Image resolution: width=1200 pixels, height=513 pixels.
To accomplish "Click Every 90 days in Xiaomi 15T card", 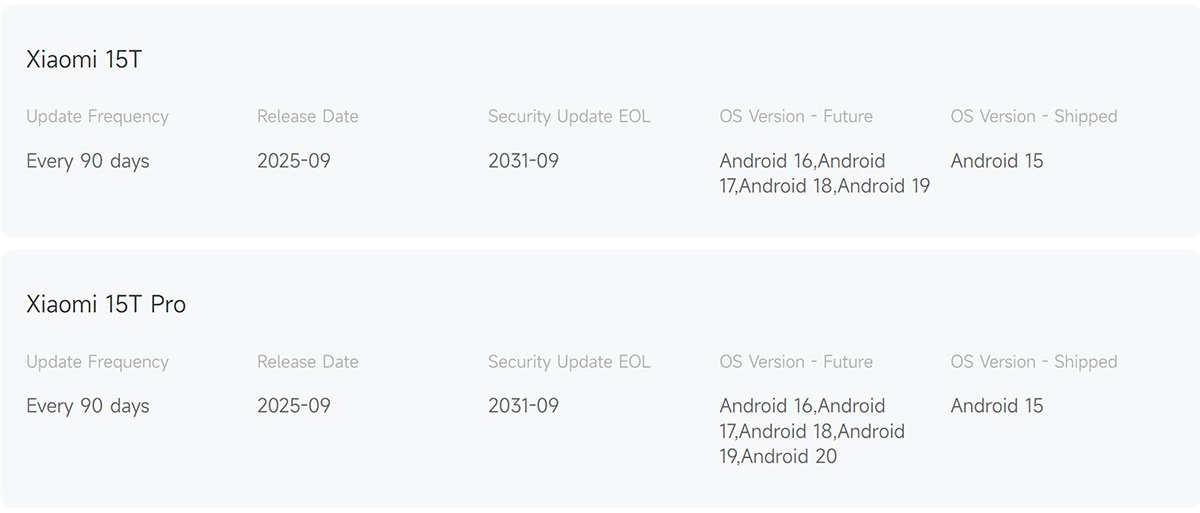I will coord(88,161).
